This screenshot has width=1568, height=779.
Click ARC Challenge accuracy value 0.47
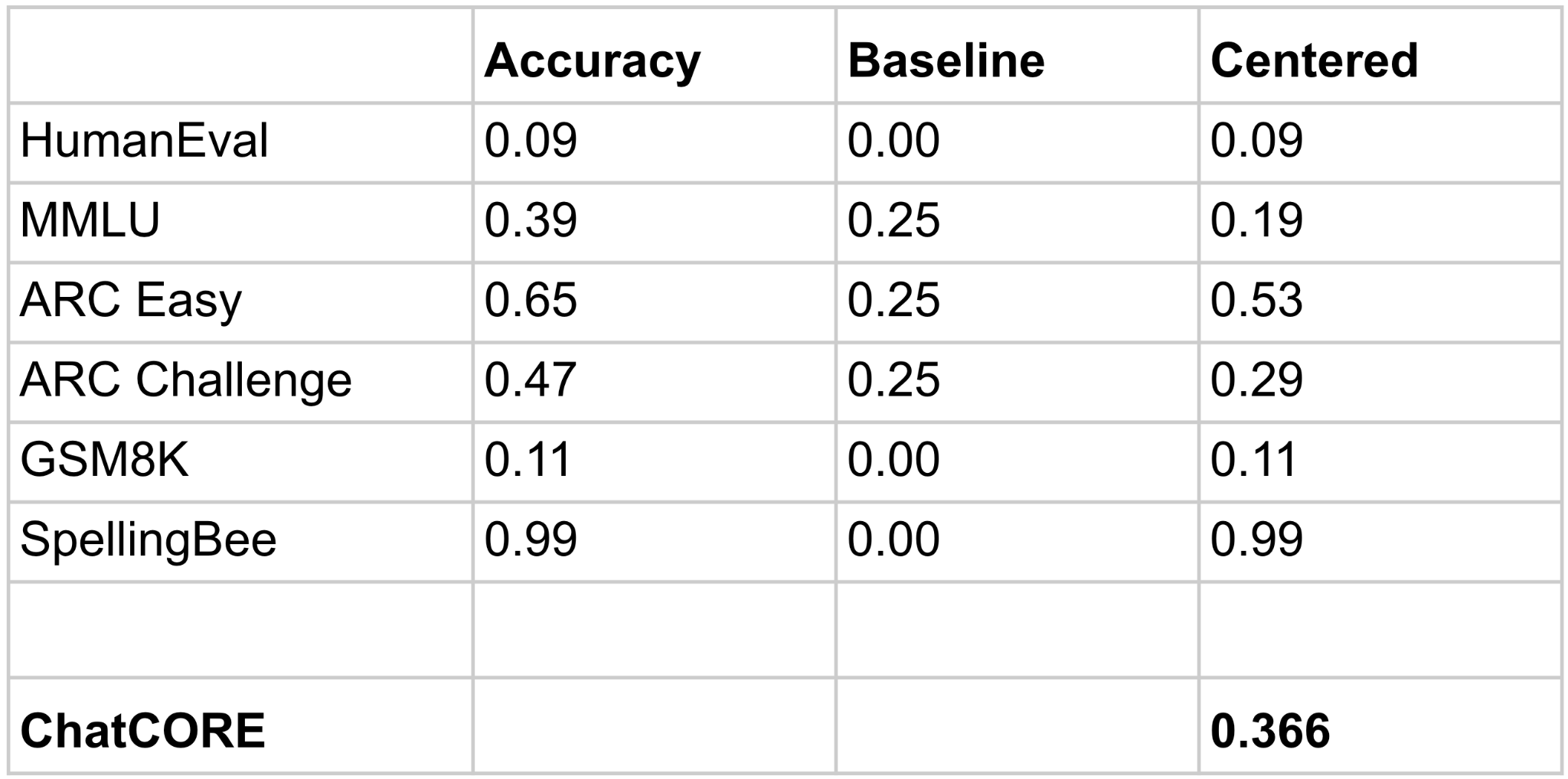coord(531,380)
